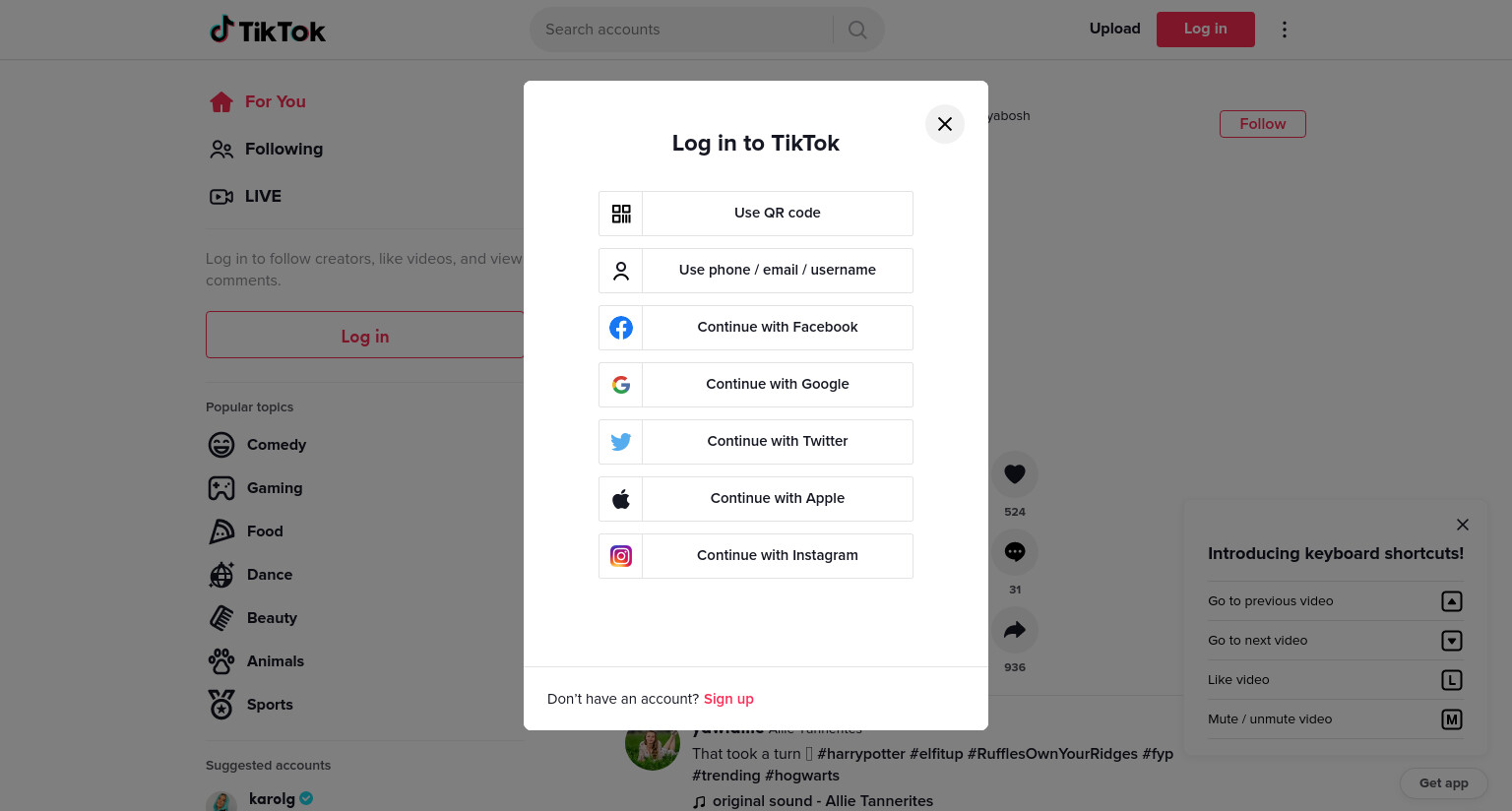The height and width of the screenshot is (811, 1512).
Task: Click the share arrow icon
Action: (1015, 630)
